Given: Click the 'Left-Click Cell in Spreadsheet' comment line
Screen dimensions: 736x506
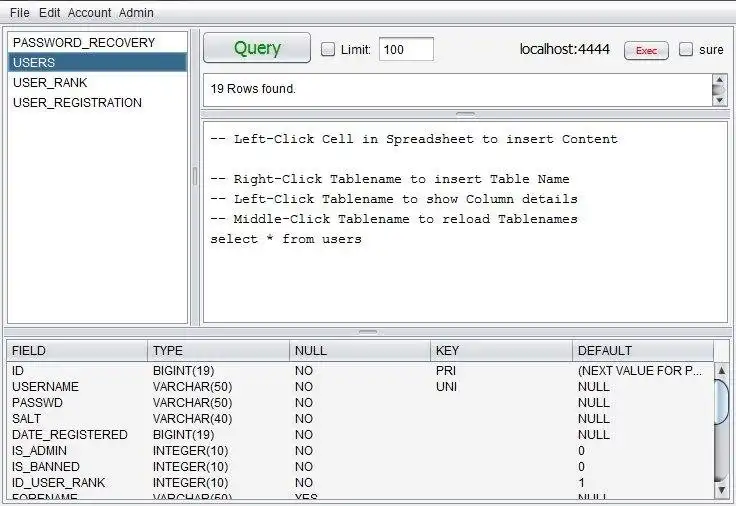Looking at the screenshot, I should click(x=414, y=139).
